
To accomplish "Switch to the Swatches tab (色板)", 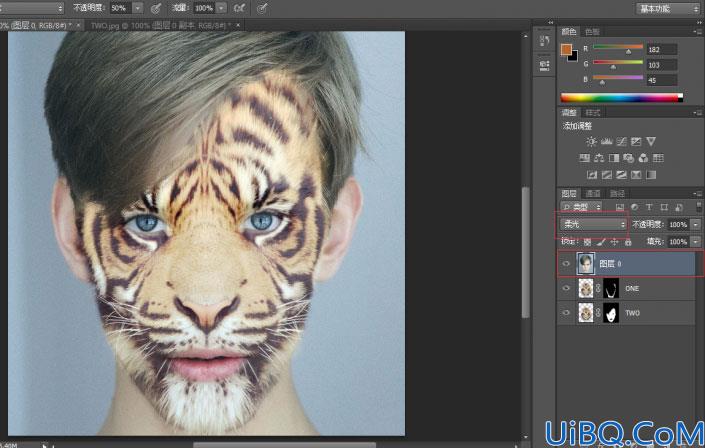I will 592,31.
